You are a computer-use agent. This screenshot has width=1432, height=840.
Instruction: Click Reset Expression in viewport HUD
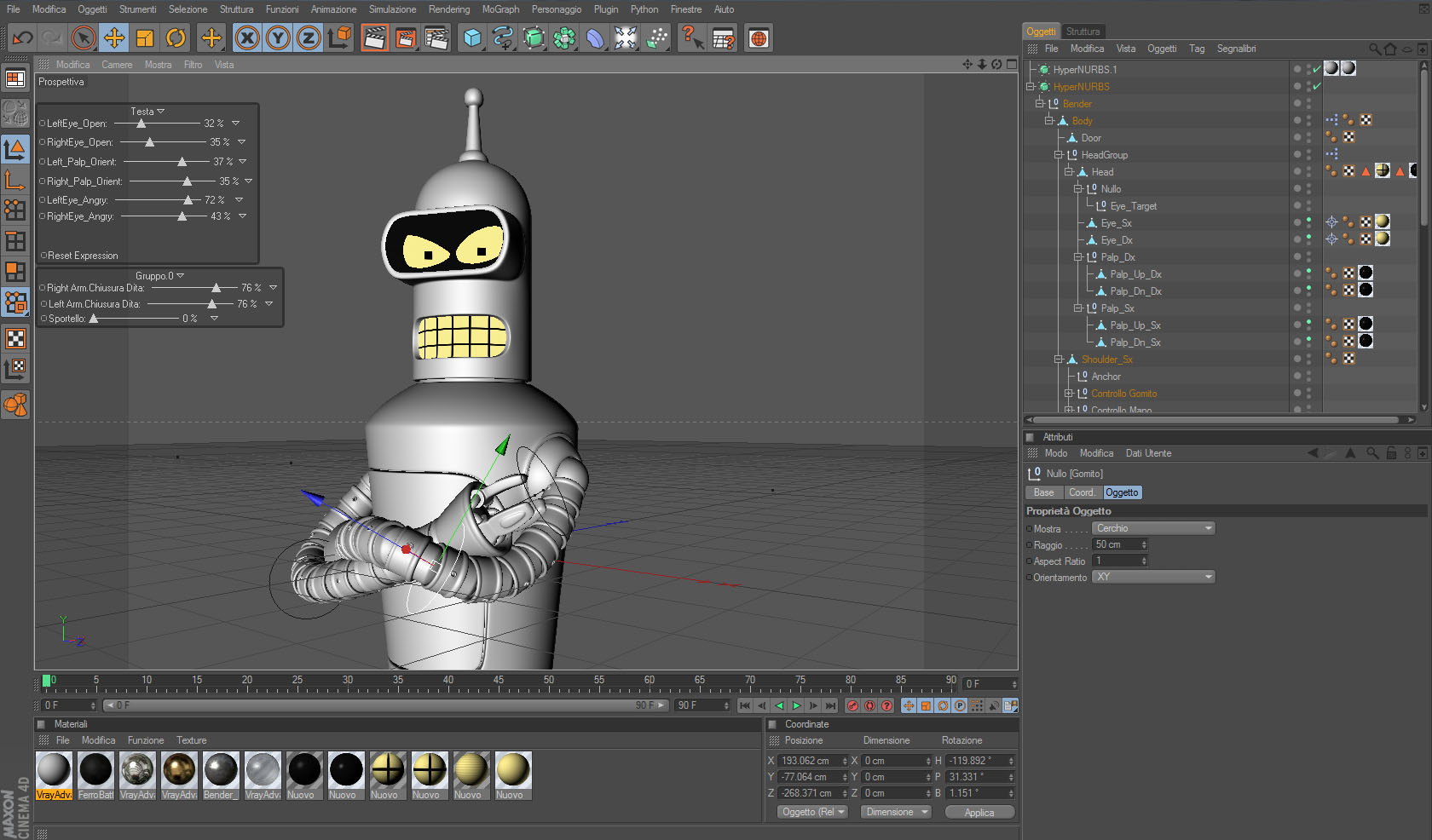tap(83, 256)
